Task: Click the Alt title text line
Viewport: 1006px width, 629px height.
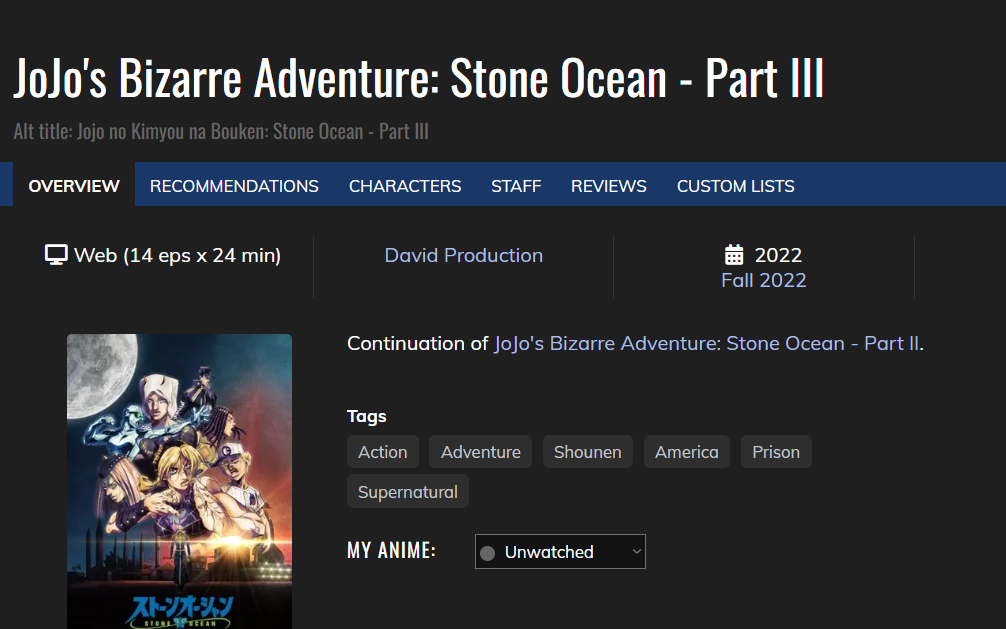Action: coord(221,132)
